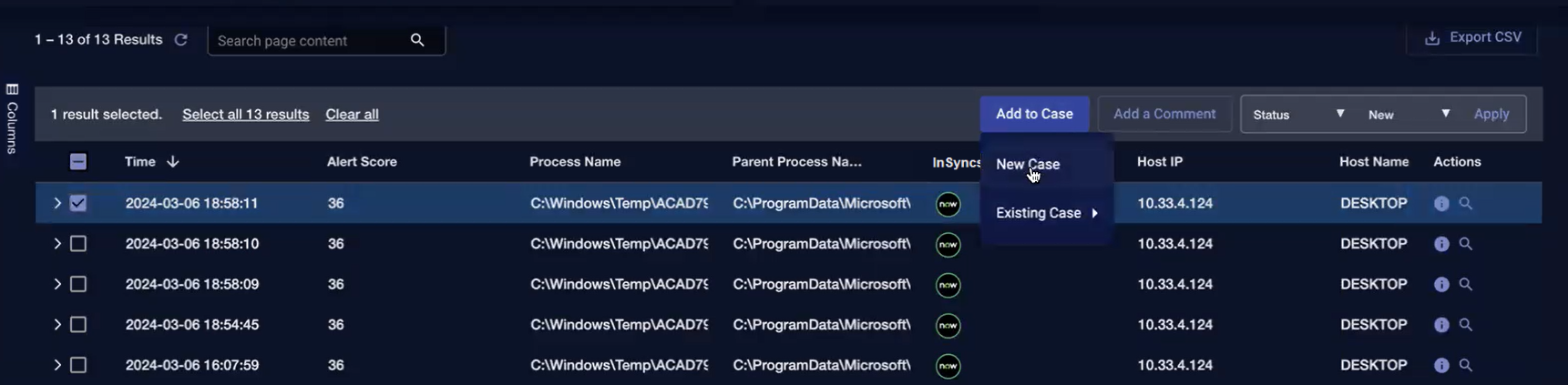Open the Columns side panel
The height and width of the screenshot is (385, 1568).
(x=12, y=118)
